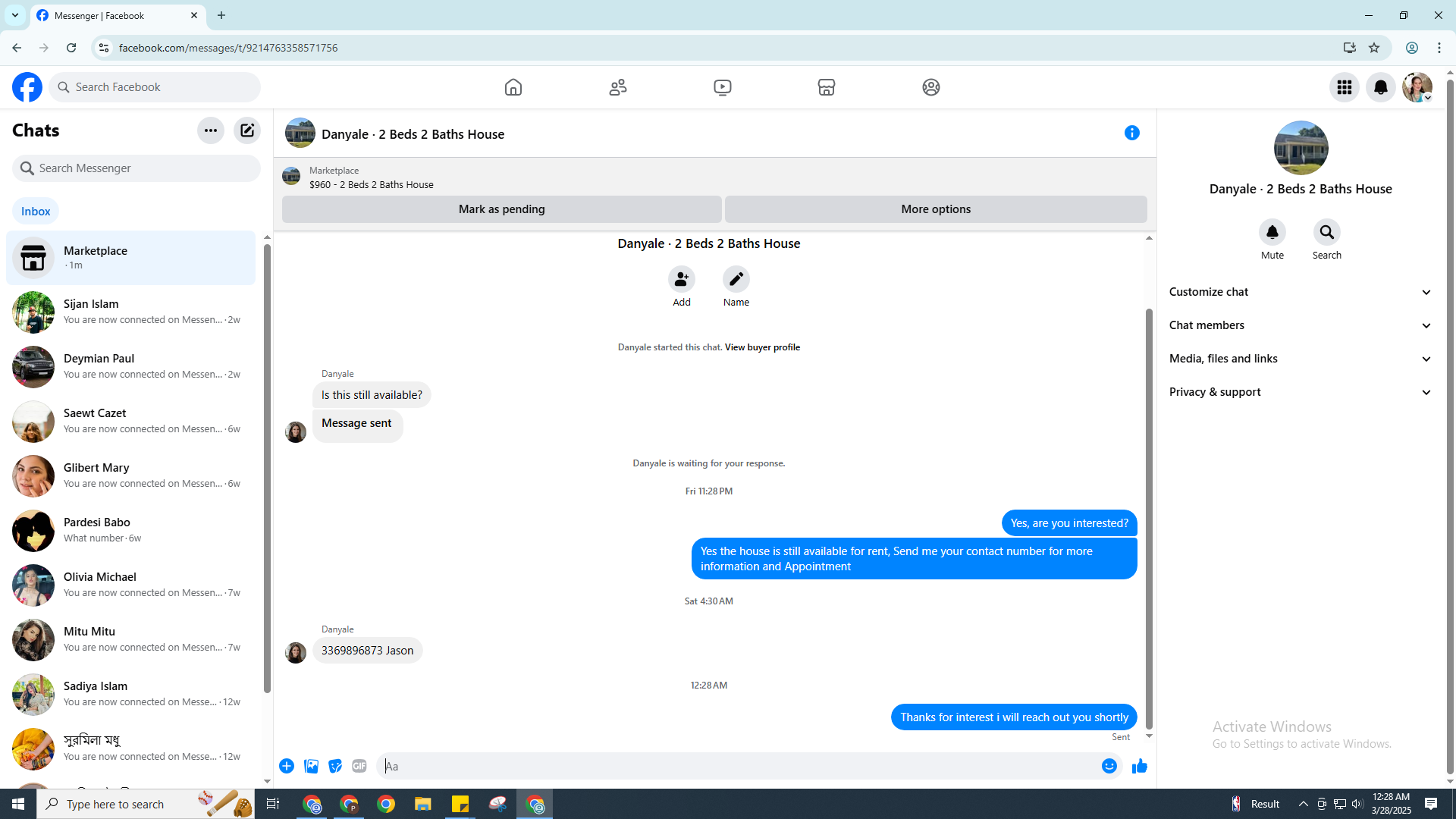Send a thumbs-up like
This screenshot has width=1456, height=819.
tap(1140, 766)
